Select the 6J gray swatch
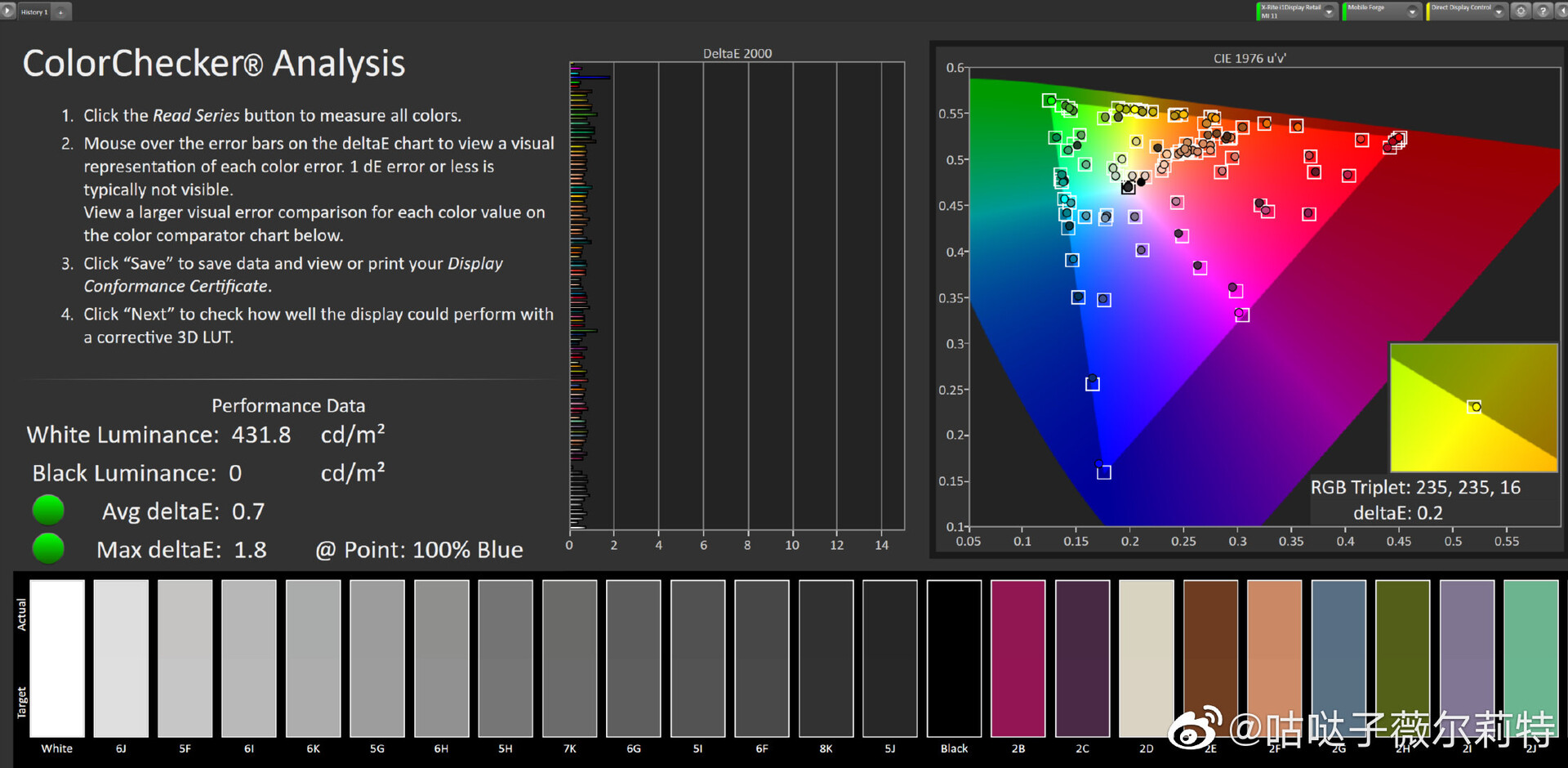Image resolution: width=1568 pixels, height=768 pixels. (121, 659)
